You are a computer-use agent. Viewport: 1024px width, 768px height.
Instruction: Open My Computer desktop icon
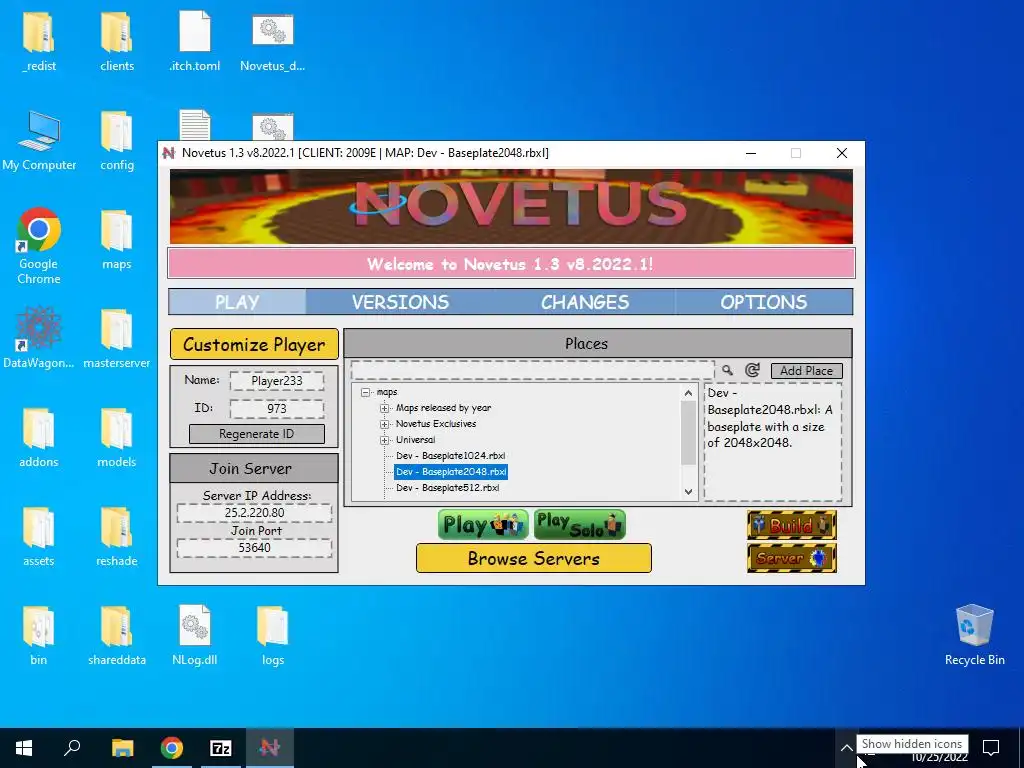(39, 140)
